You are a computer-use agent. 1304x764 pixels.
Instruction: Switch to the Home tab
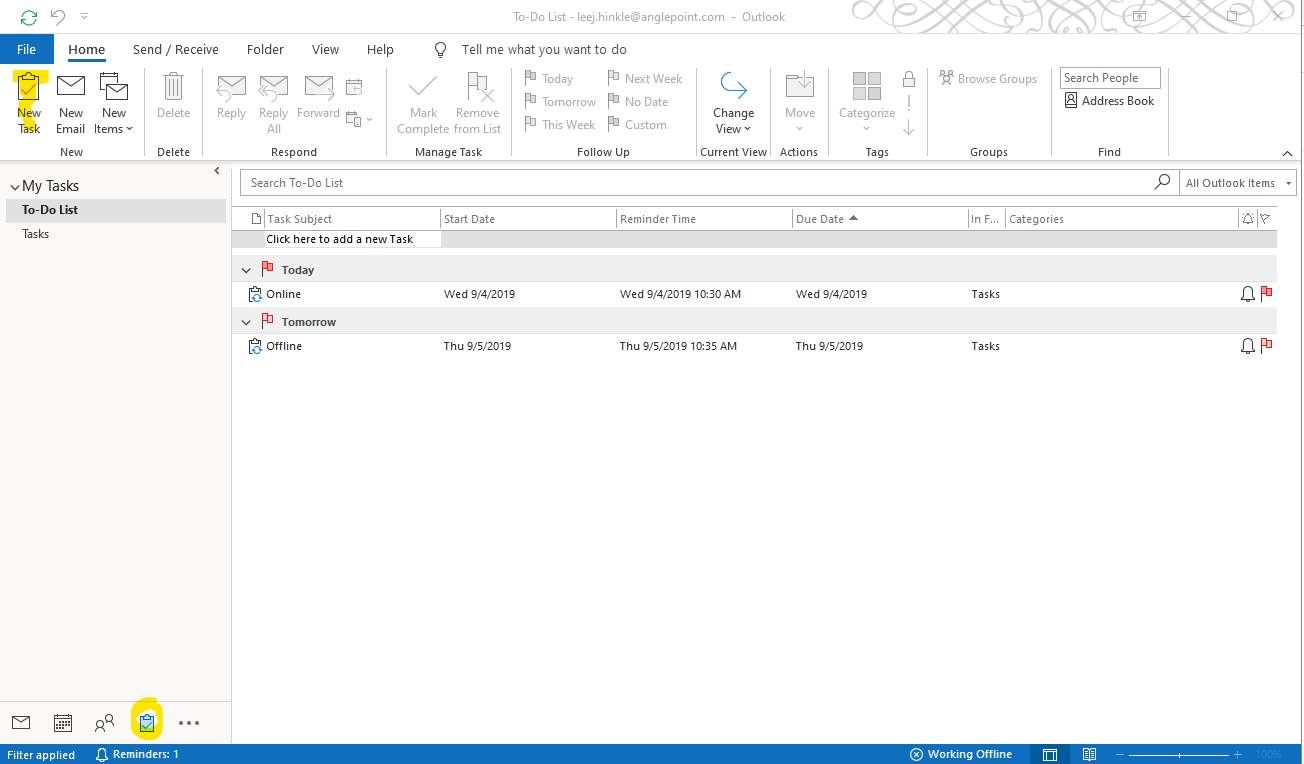[x=87, y=49]
